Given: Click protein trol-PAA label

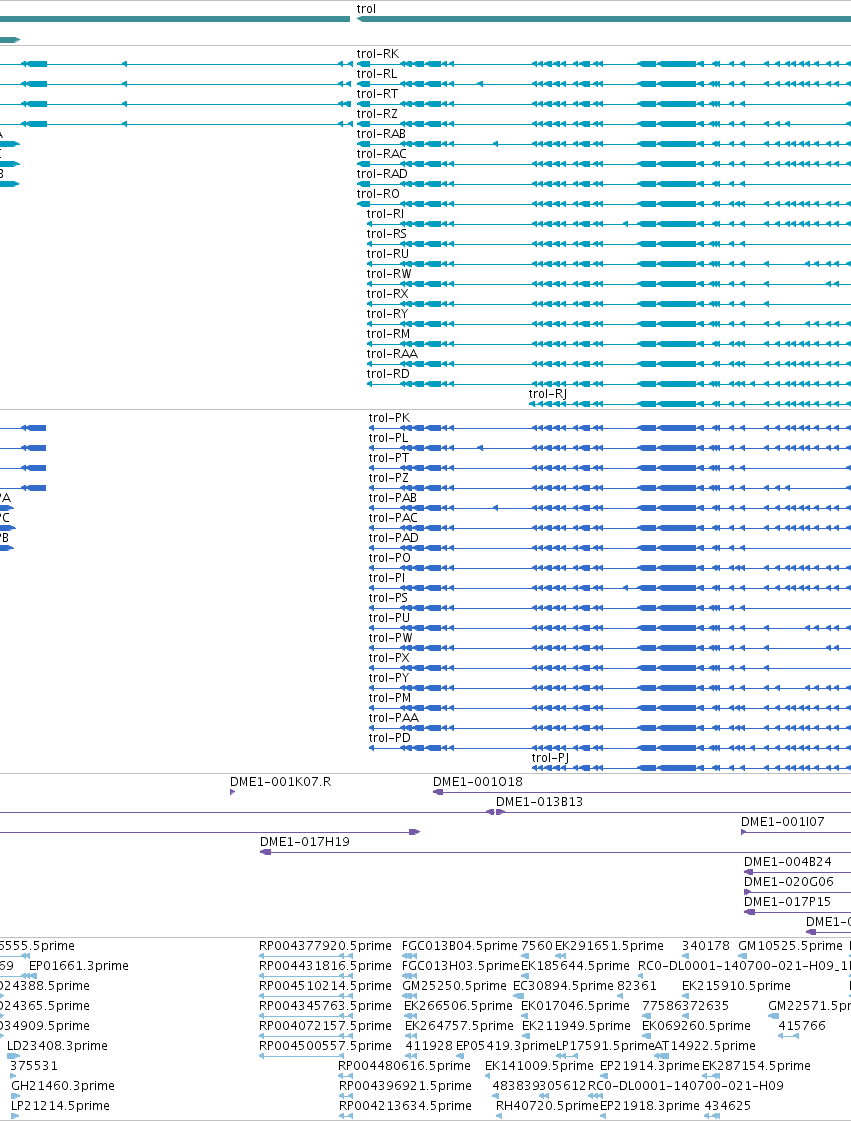Looking at the screenshot, I should tap(393, 718).
